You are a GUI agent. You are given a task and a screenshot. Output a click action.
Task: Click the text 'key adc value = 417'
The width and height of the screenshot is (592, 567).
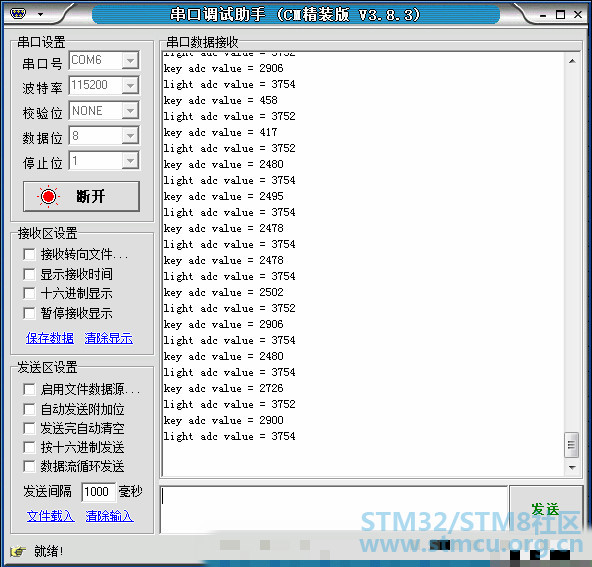[220, 133]
